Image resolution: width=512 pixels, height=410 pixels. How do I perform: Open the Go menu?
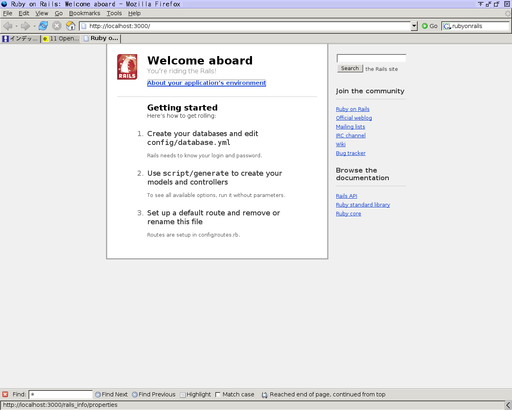point(59,13)
